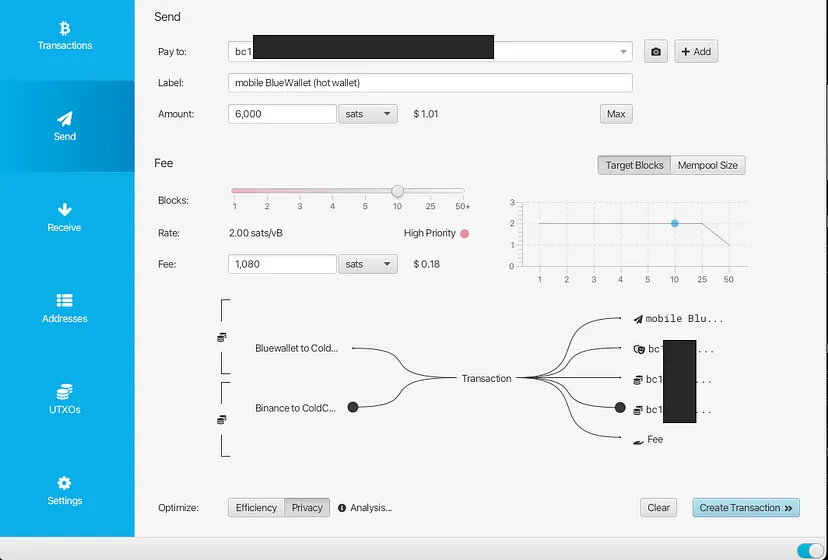
Task: Click the black dot on Binance input
Action: 353,407
